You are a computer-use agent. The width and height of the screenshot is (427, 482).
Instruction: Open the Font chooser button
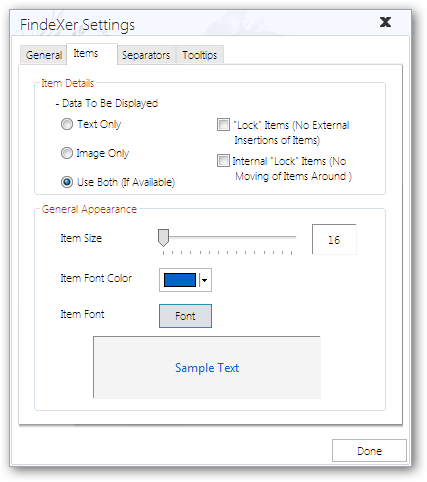pyautogui.click(x=185, y=316)
